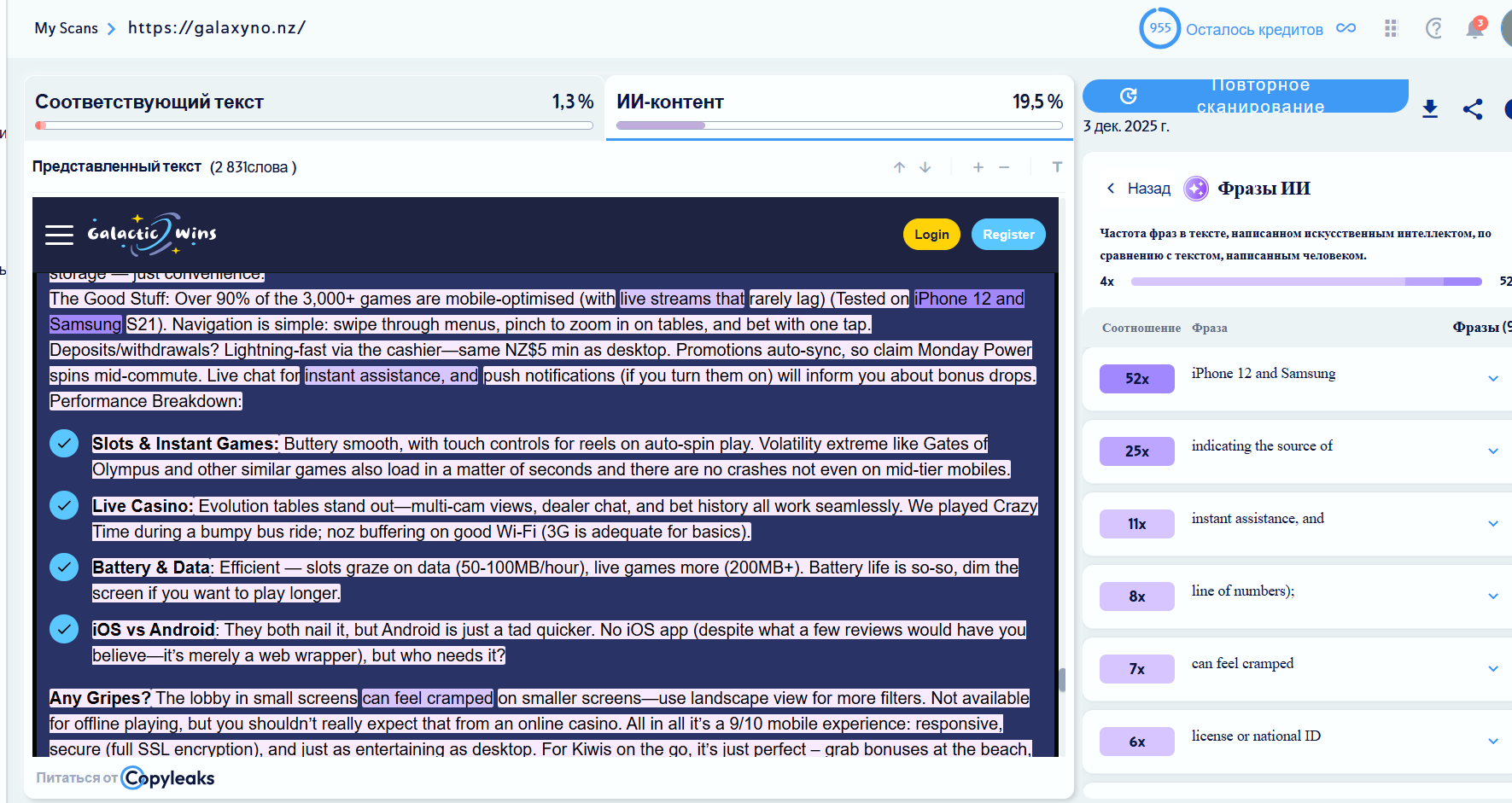Click checkmark beside iOS vs Android
The height and width of the screenshot is (803, 1512).
[64, 629]
